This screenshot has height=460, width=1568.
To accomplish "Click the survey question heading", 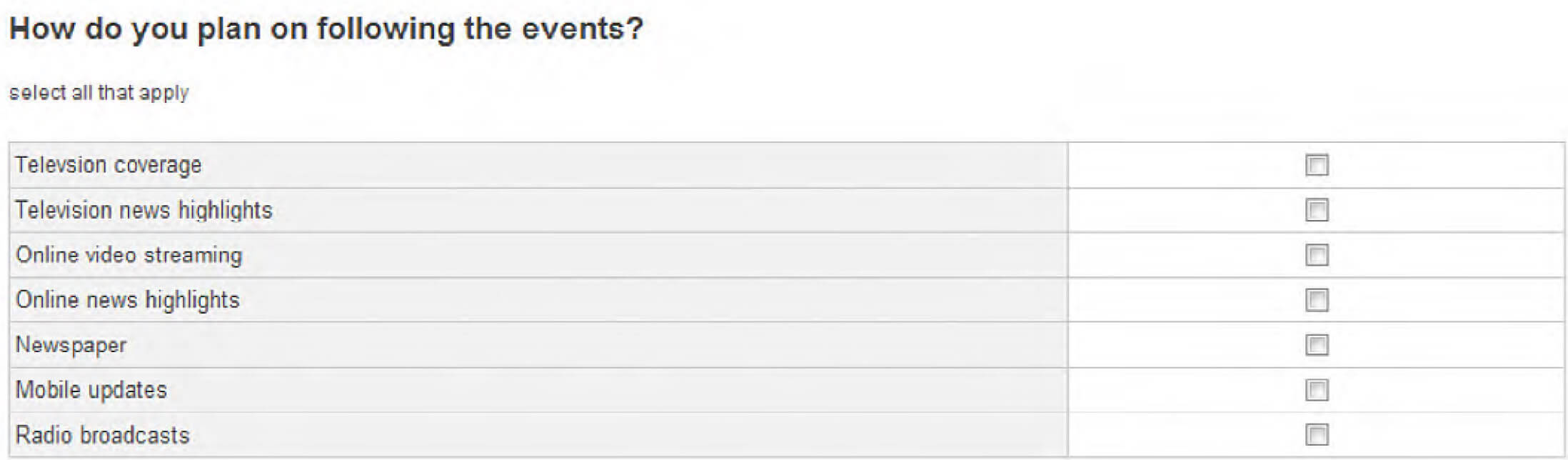I will pyautogui.click(x=326, y=29).
